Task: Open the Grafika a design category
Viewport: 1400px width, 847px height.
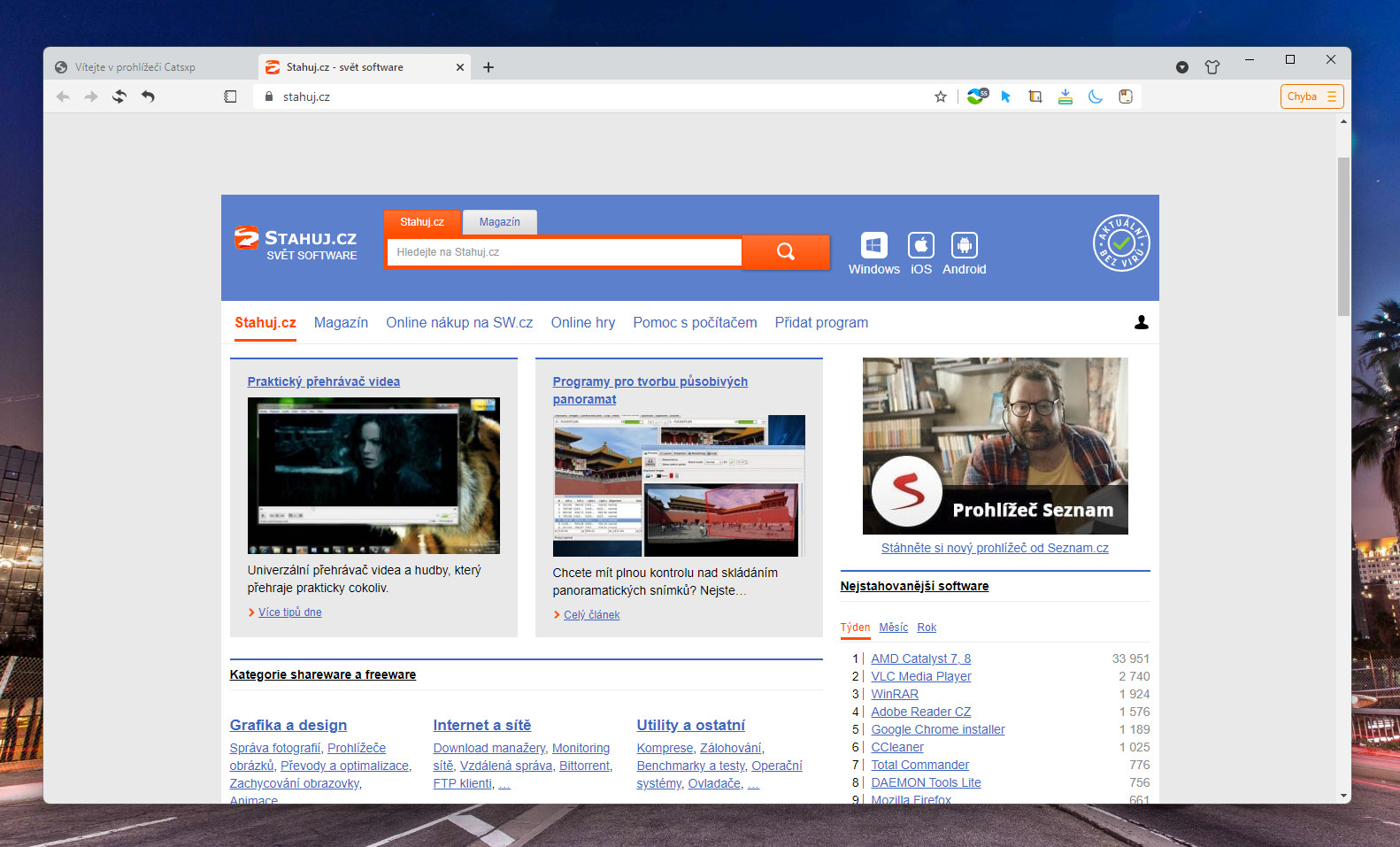Action: pyautogui.click(x=288, y=725)
